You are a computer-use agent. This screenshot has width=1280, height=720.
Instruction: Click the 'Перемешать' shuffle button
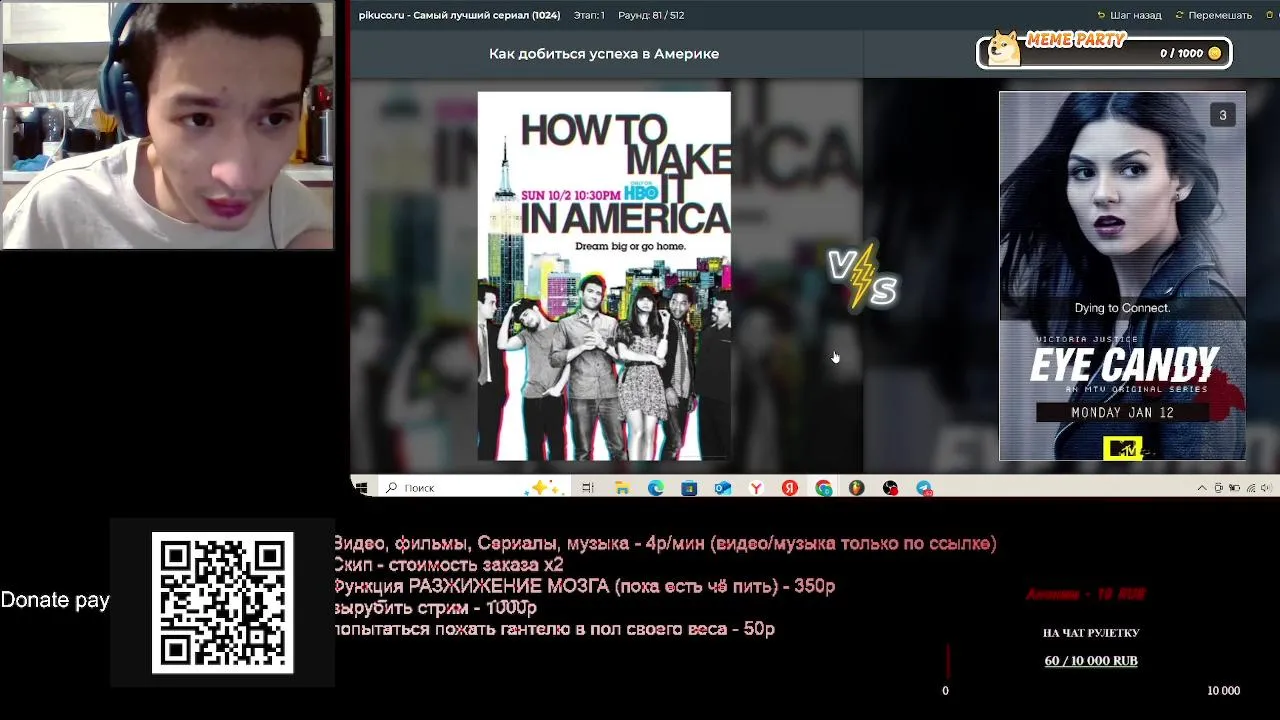[x=1213, y=15]
